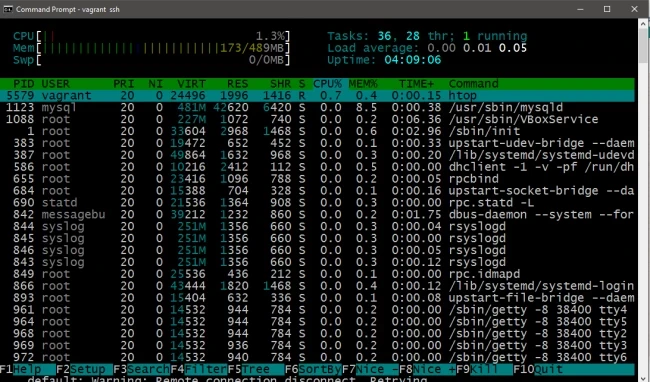The width and height of the screenshot is (650, 382).
Task: Select the rpc.statd -L process row
Action: pyautogui.click(x=317, y=203)
